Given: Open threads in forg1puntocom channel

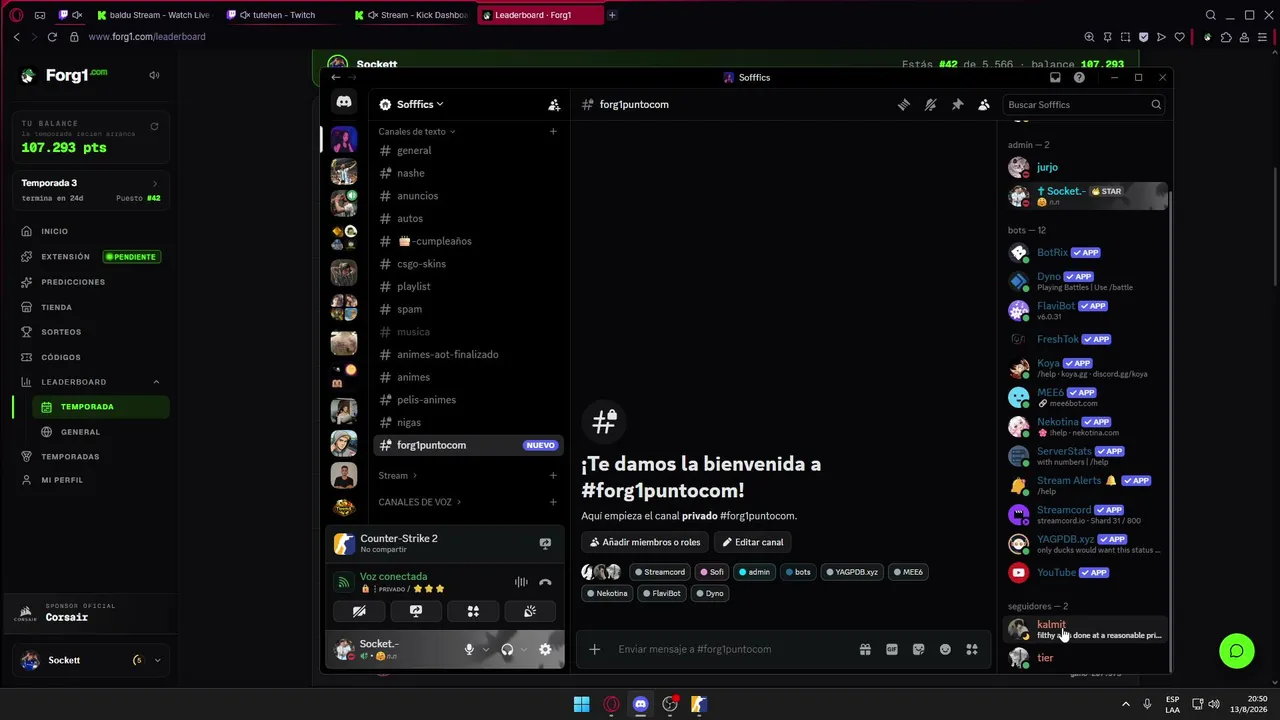Looking at the screenshot, I should 903,104.
